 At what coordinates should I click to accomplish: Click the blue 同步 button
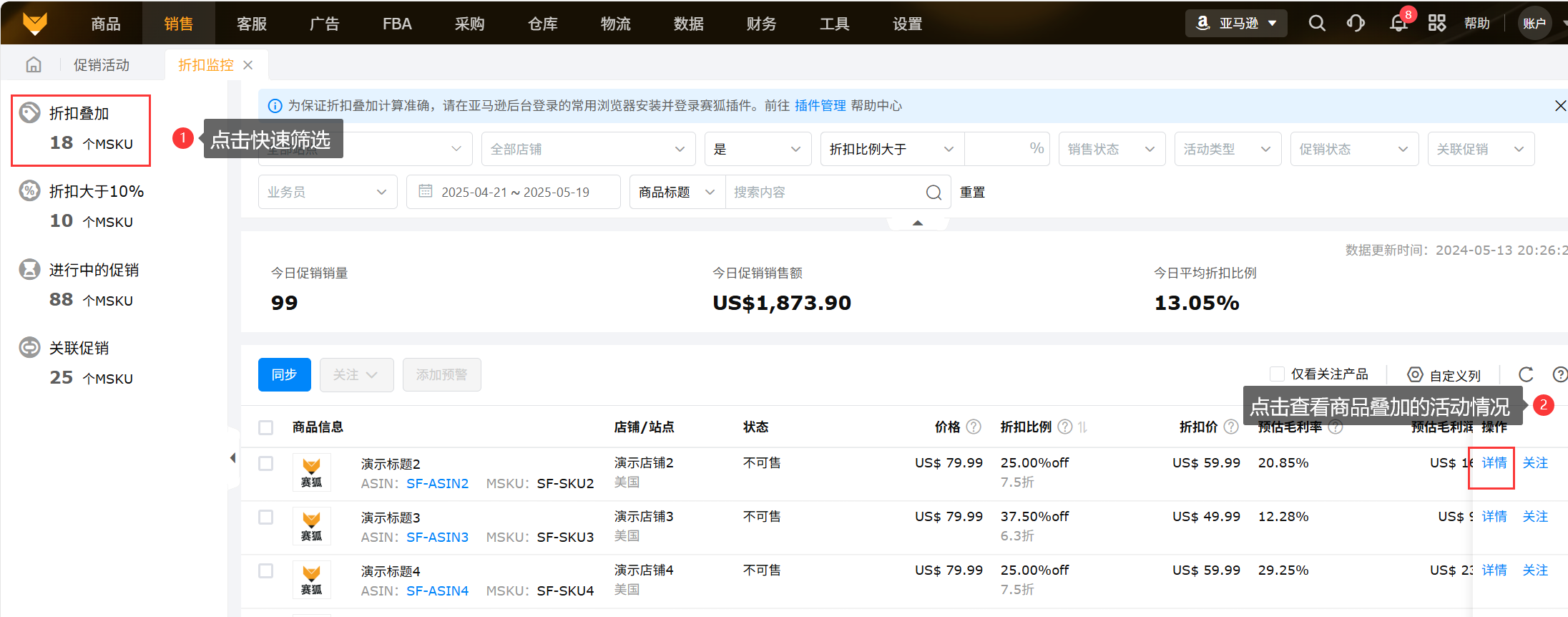[284, 375]
